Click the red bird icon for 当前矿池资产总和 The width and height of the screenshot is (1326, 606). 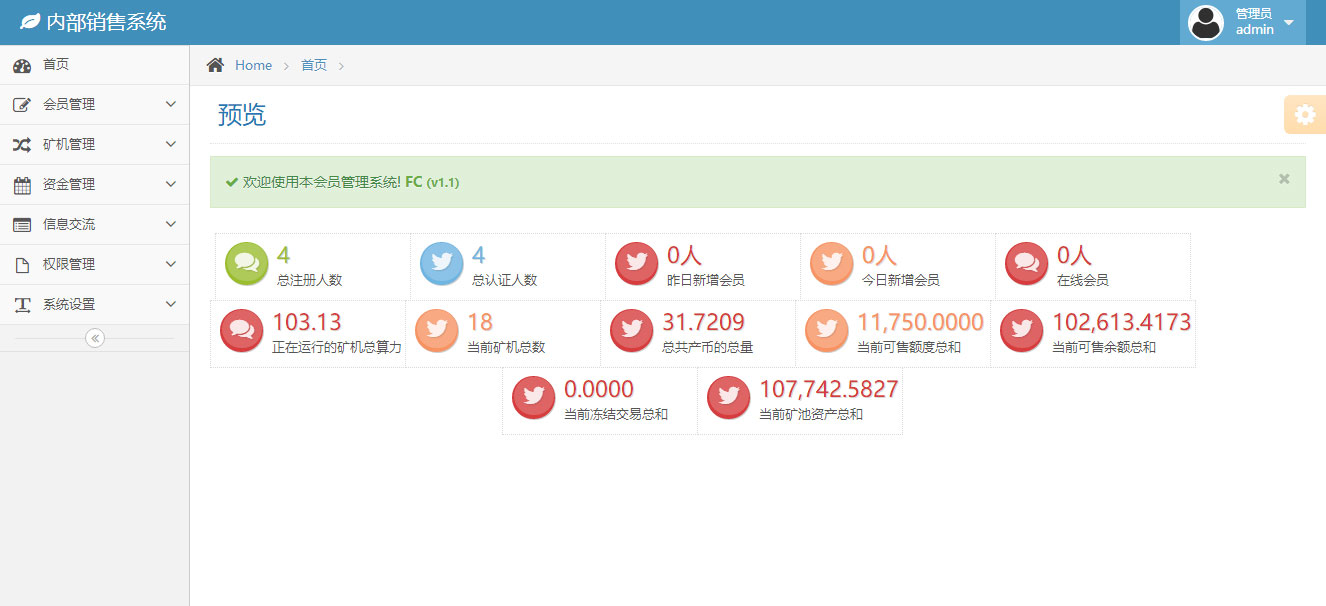[x=729, y=398]
